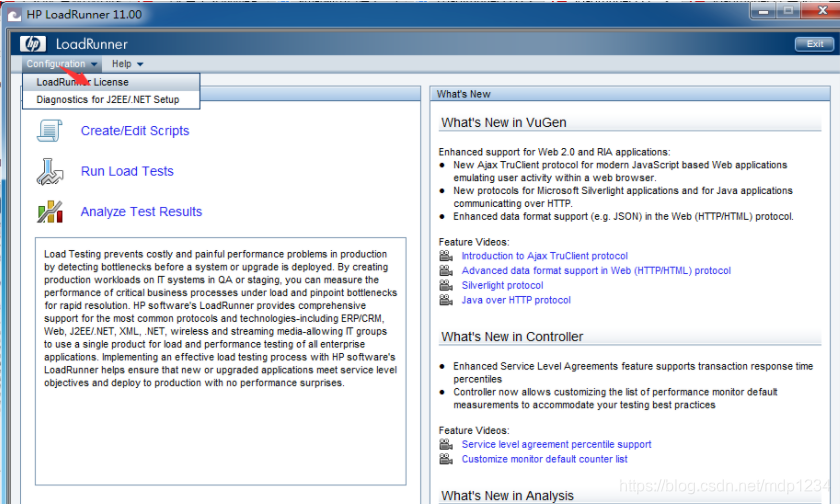840x504 pixels.
Task: Open the Silverlight protocol video link
Action: tap(502, 285)
